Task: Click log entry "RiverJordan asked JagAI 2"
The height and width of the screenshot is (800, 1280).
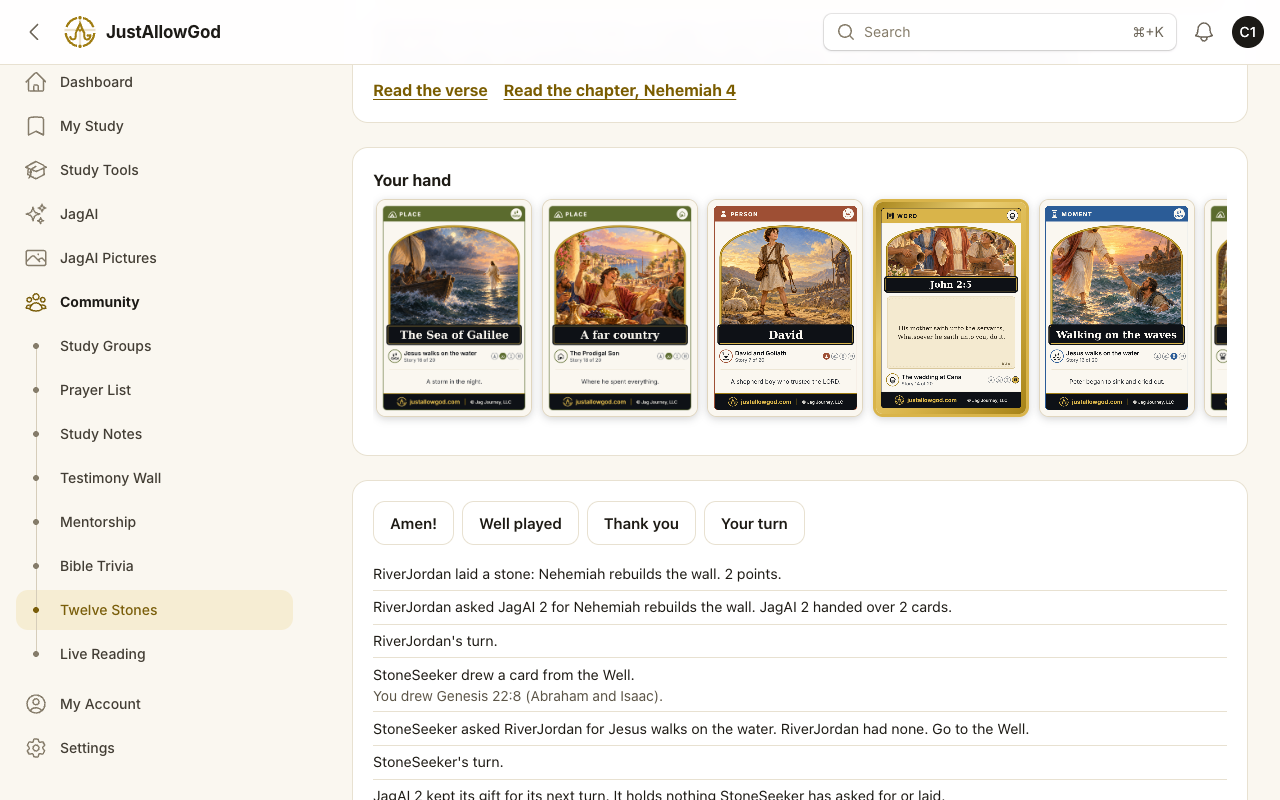Action: 662,607
